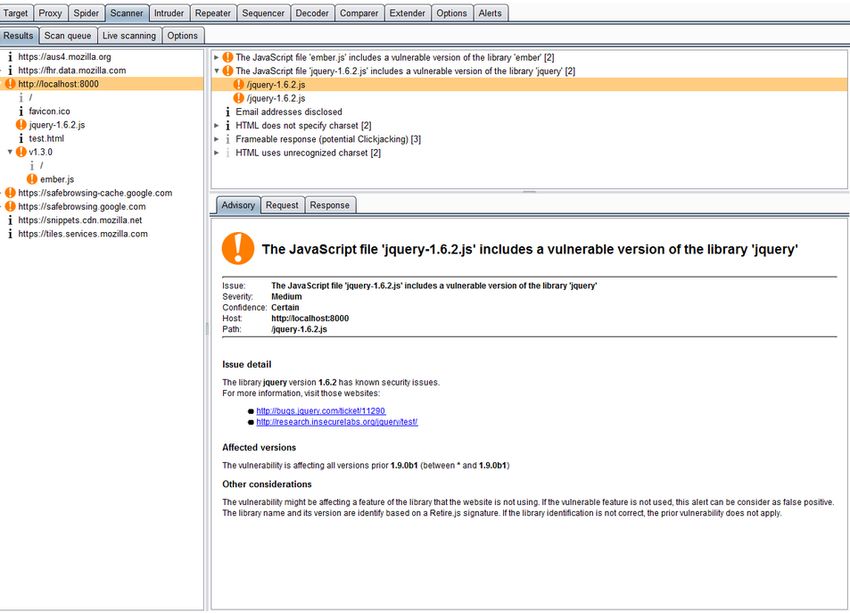Screen dimensions: 850x613
Task: Click the info icon beside HTML does not specify charset
Action: [228, 125]
